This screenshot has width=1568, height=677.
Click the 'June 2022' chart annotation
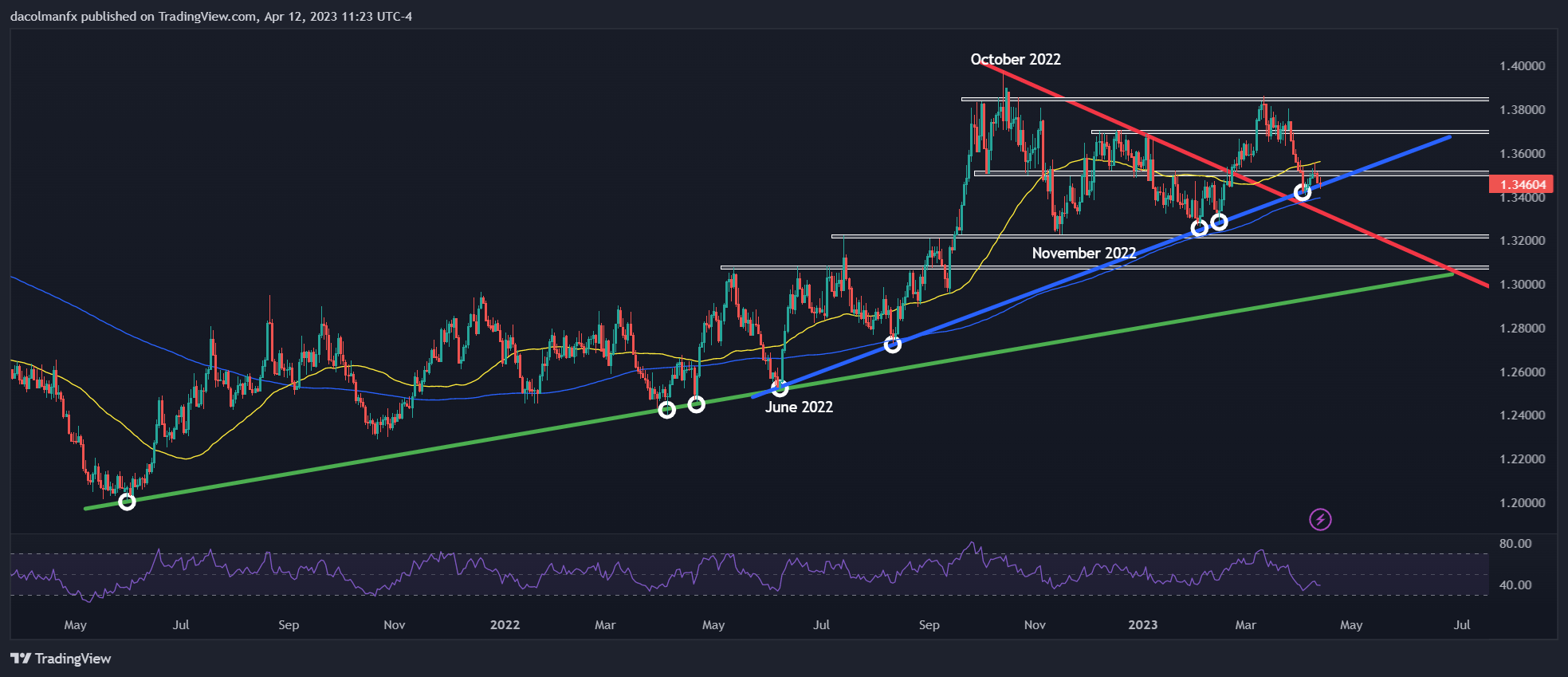pos(799,407)
